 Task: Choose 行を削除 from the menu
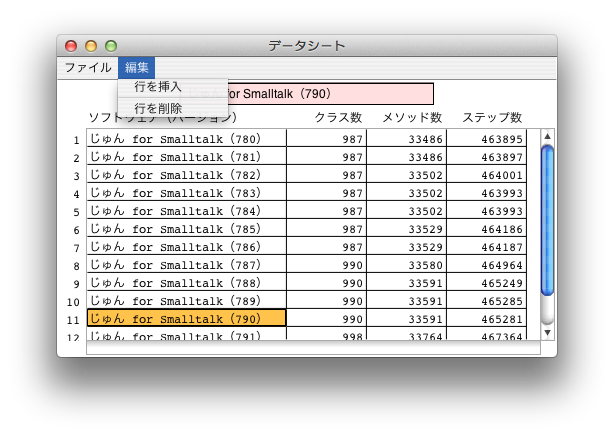(x=173, y=108)
